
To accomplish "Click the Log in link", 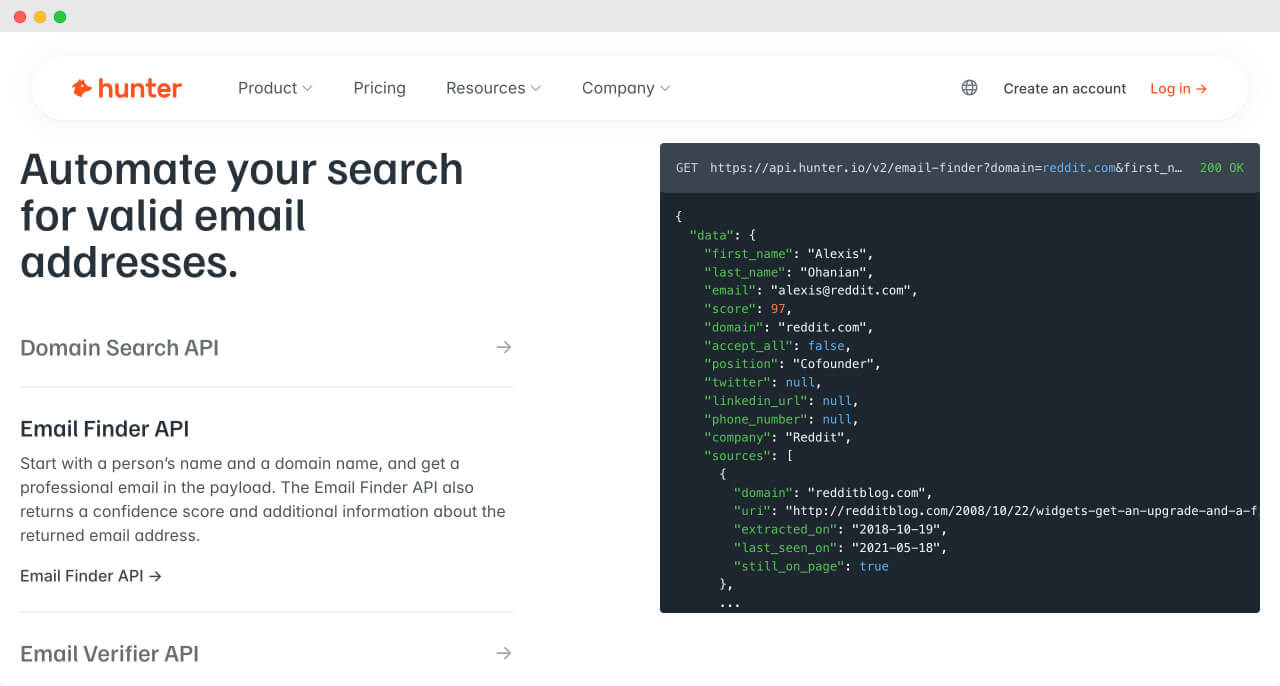I will click(x=1178, y=88).
